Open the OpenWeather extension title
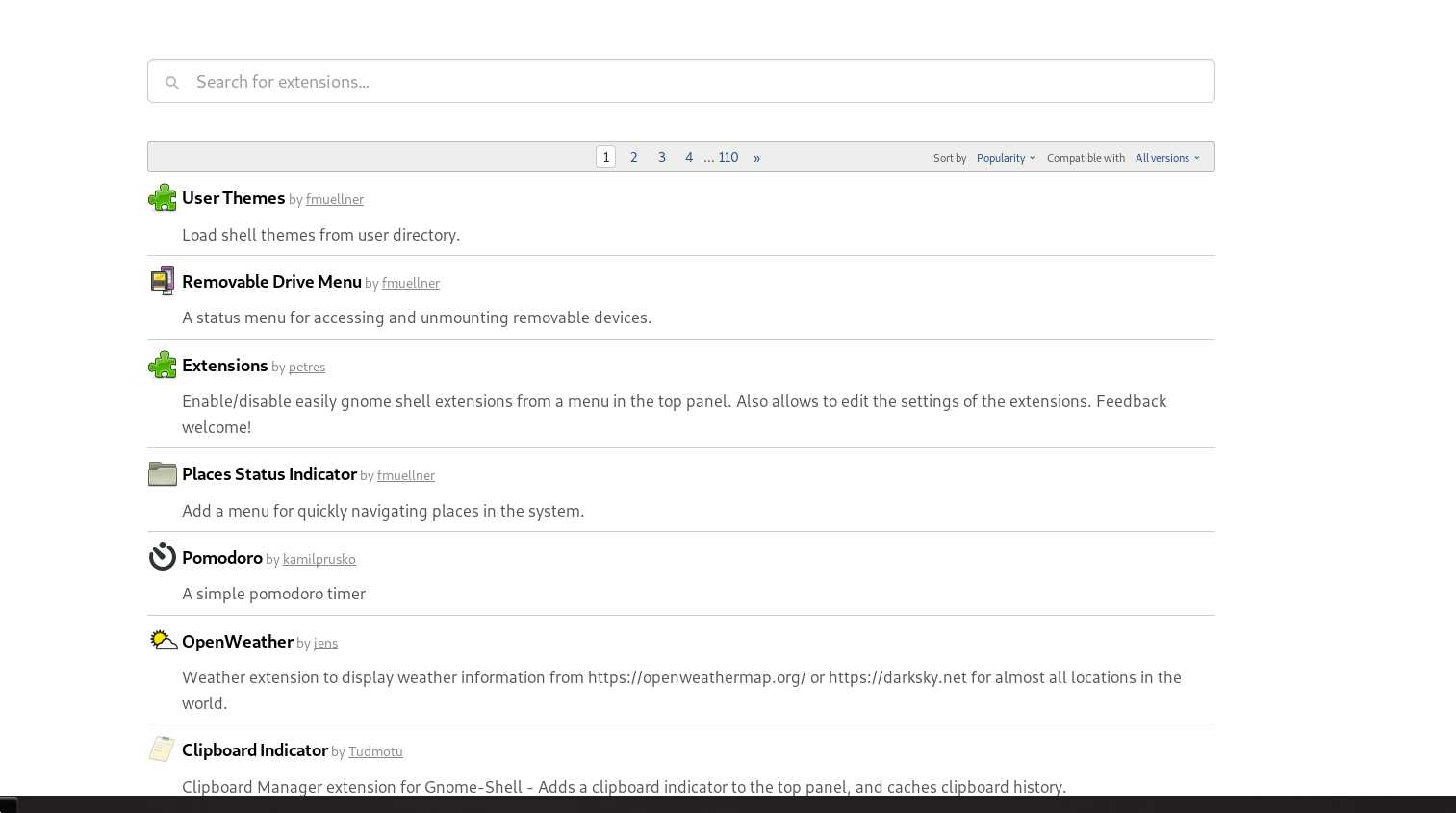Viewport: 1456px width, 813px height. [238, 642]
